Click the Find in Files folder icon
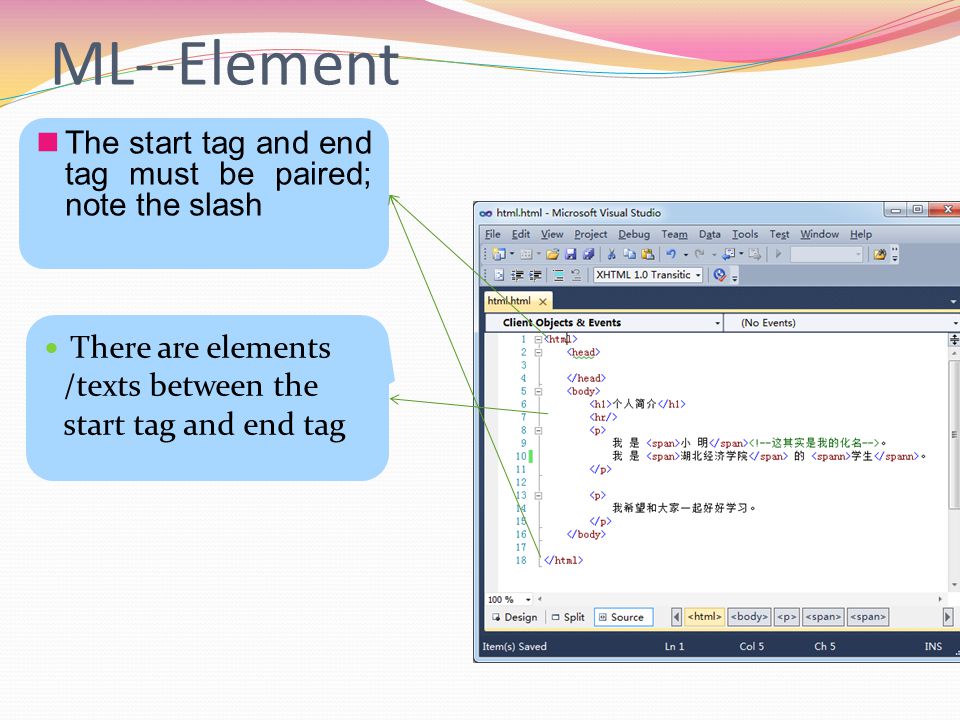This screenshot has width=960, height=720. pos(879,254)
